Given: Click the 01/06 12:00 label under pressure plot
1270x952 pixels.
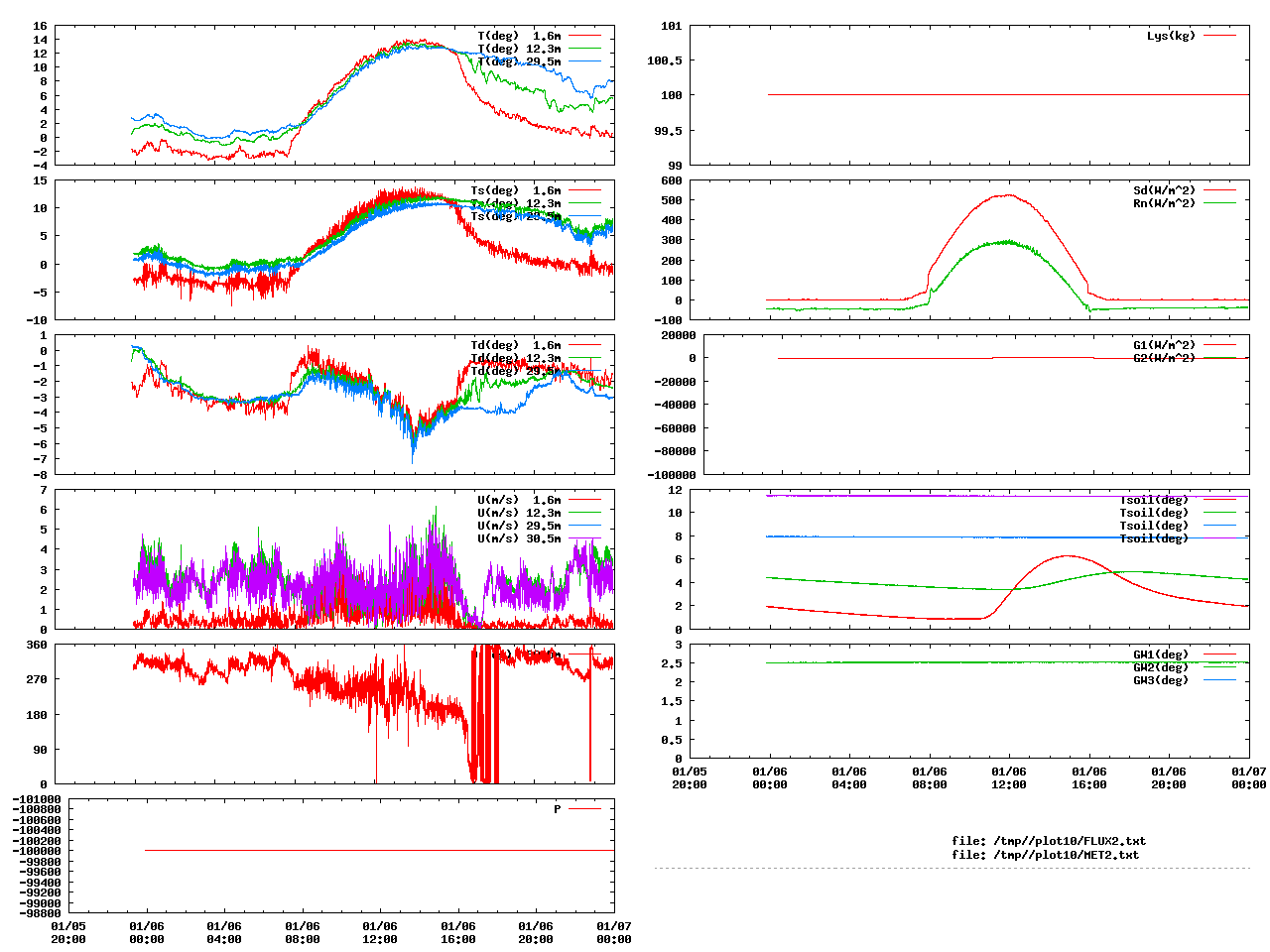Looking at the screenshot, I should coord(380,932).
